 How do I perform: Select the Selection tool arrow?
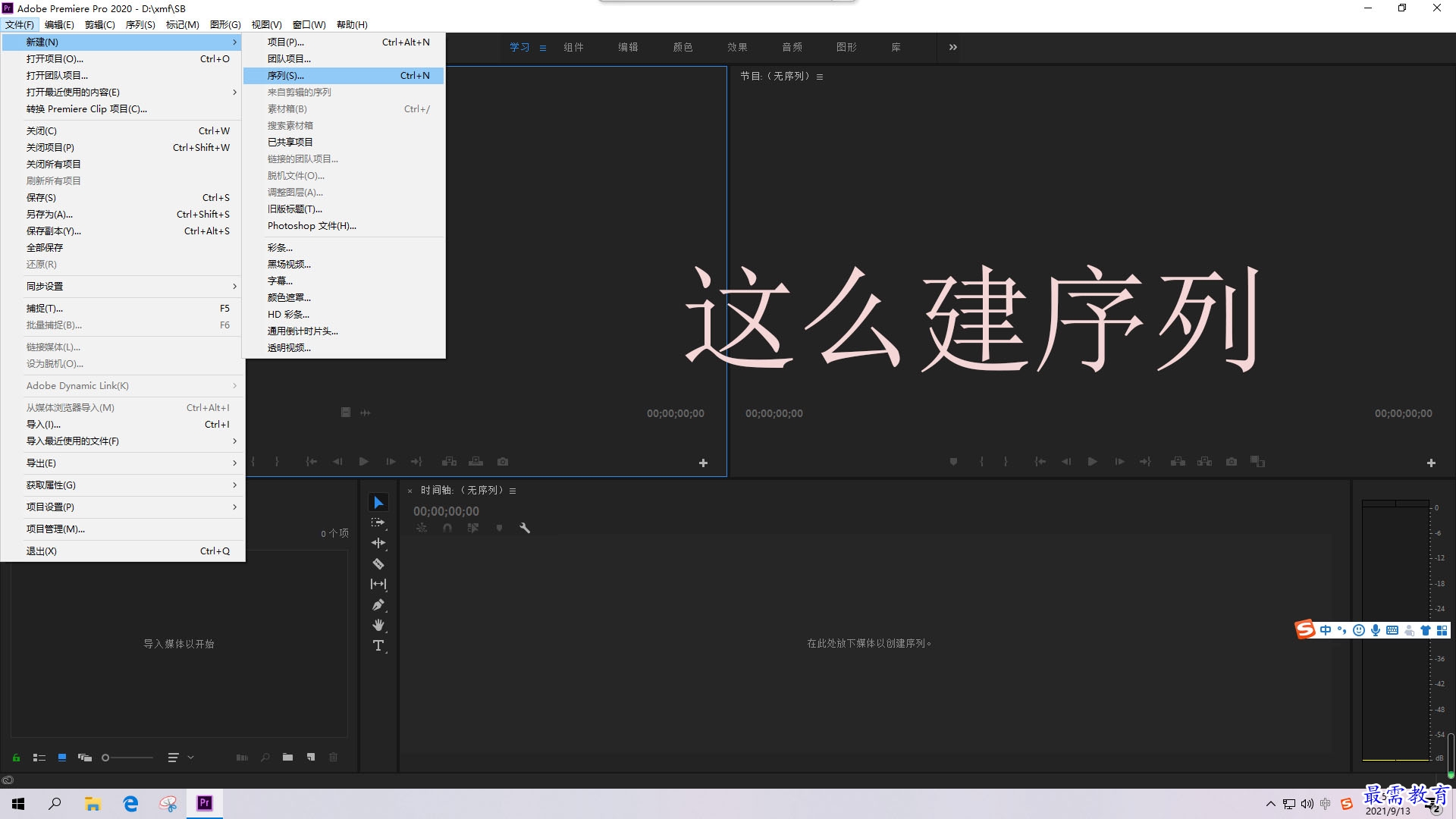click(378, 503)
